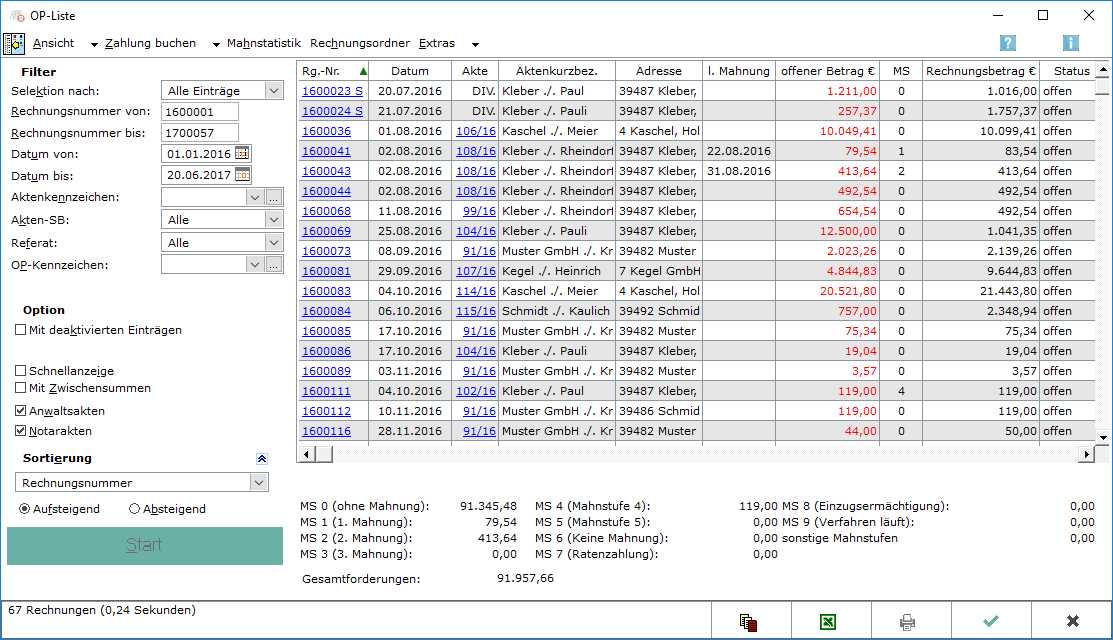1113x640 pixels.
Task: Expand the dropdown arrow after Ansicht
Action: tap(94, 45)
